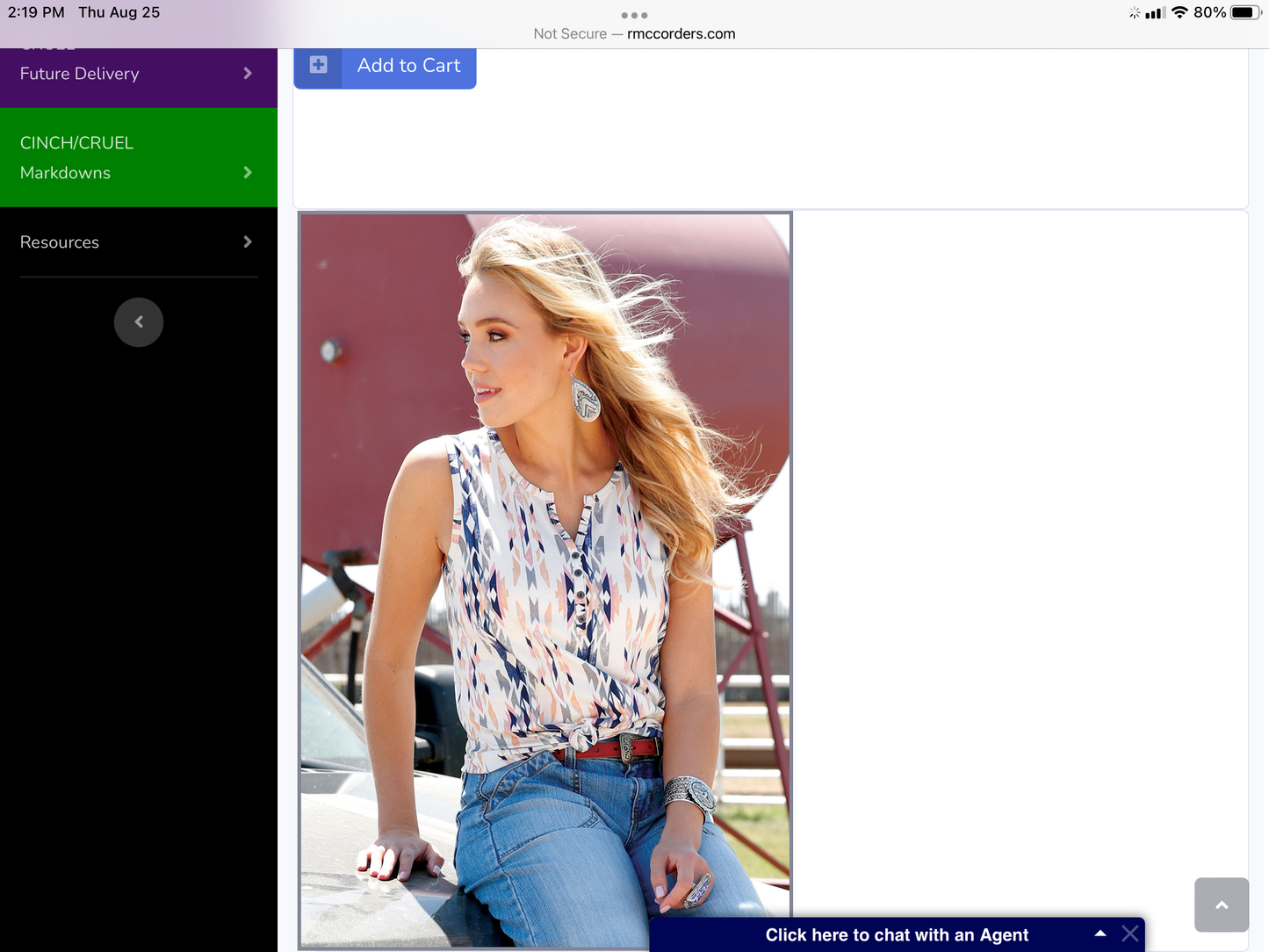
Task: Expand Future Delivery using its chevron
Action: tap(248, 74)
